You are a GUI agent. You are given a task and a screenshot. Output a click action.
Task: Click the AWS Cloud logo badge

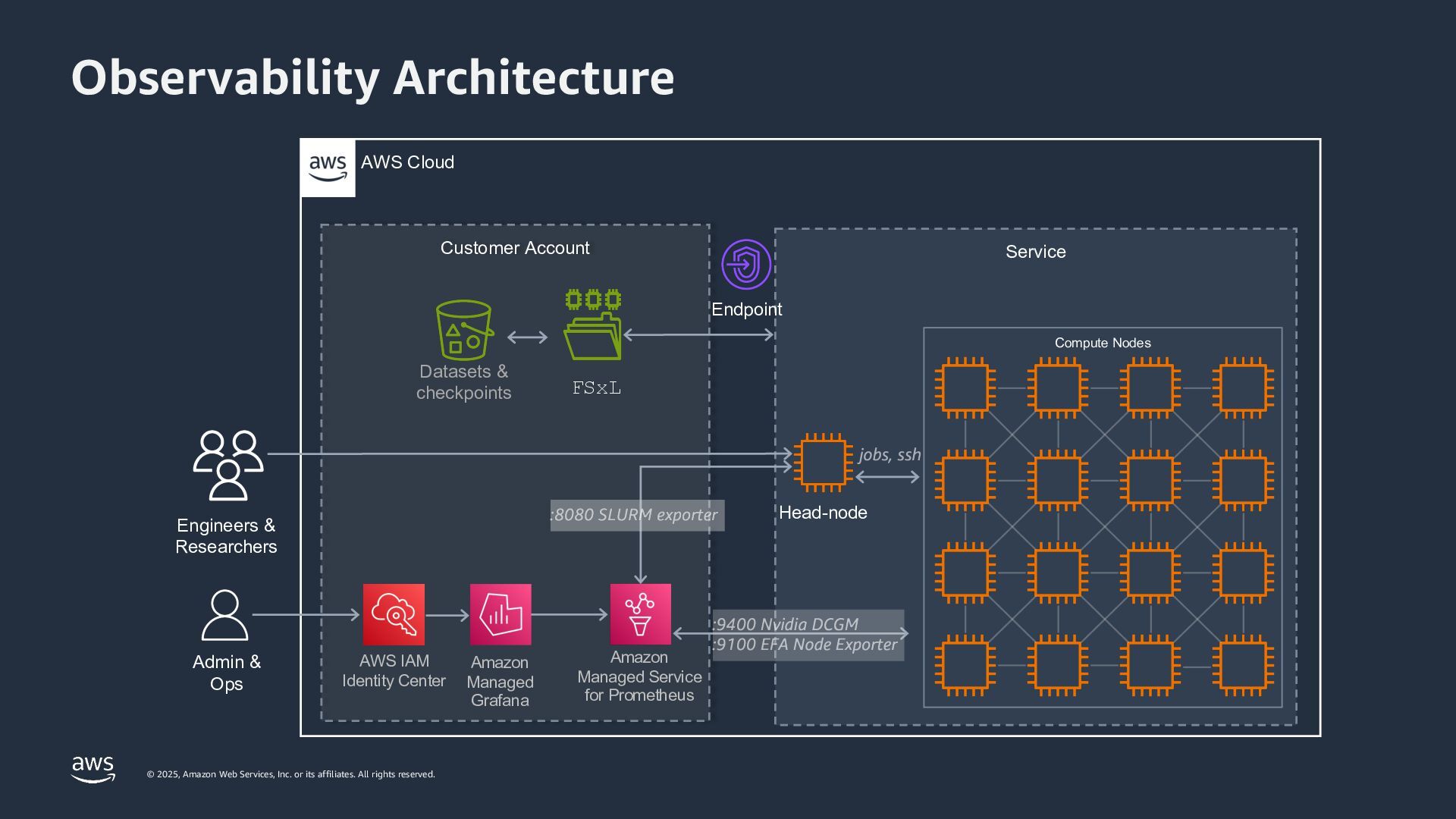pos(328,168)
